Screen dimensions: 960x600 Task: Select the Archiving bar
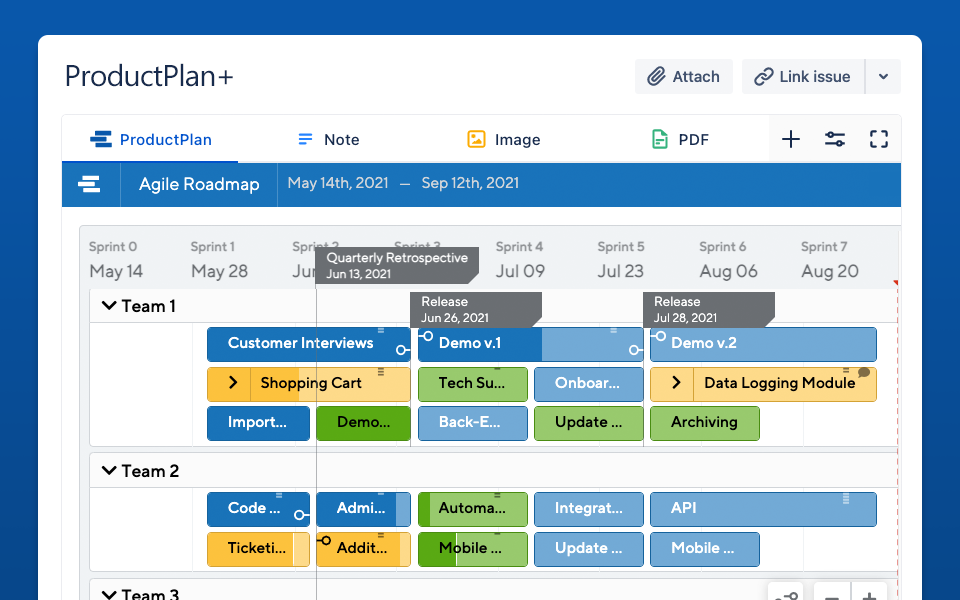click(705, 424)
